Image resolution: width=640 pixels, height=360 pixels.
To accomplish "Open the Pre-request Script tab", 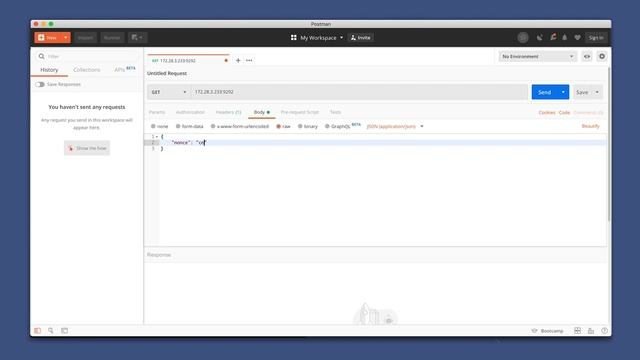I will (x=300, y=112).
